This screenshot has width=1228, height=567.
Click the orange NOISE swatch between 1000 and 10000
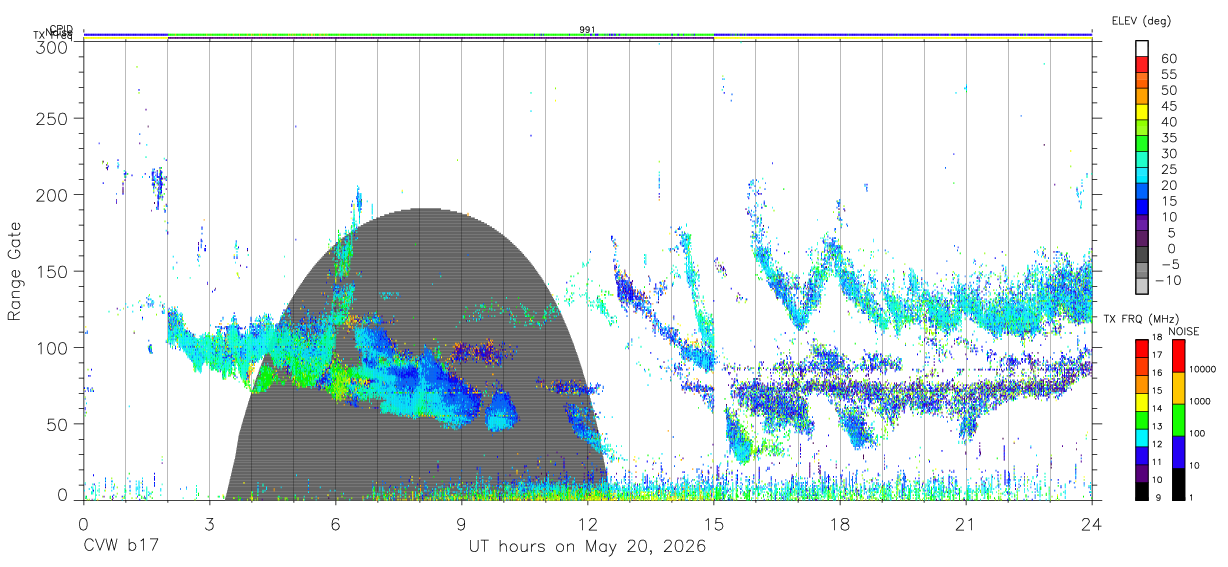click(x=1178, y=387)
